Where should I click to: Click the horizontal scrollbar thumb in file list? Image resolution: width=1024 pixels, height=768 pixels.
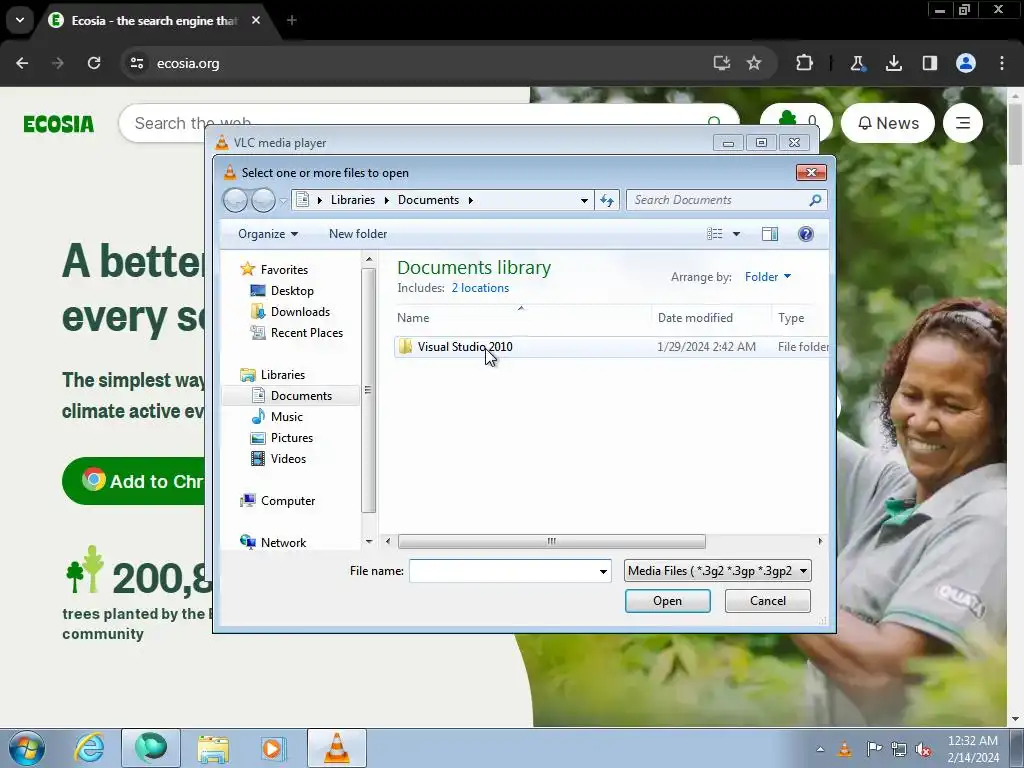pyautogui.click(x=551, y=541)
